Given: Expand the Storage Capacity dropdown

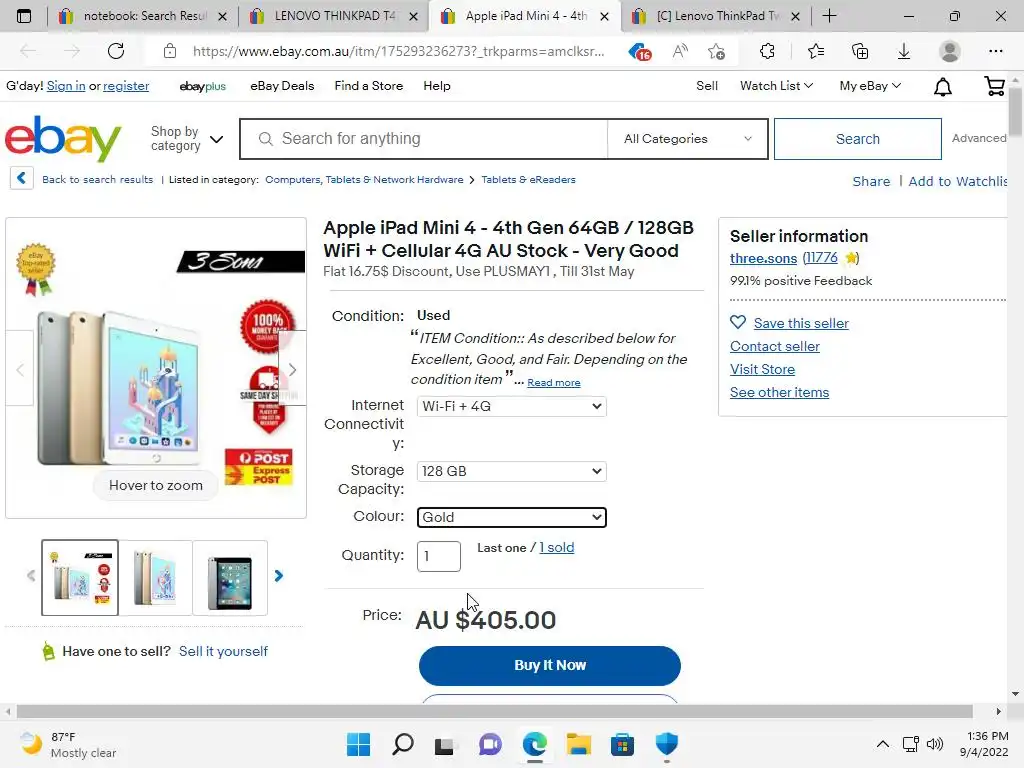Looking at the screenshot, I should point(511,472).
